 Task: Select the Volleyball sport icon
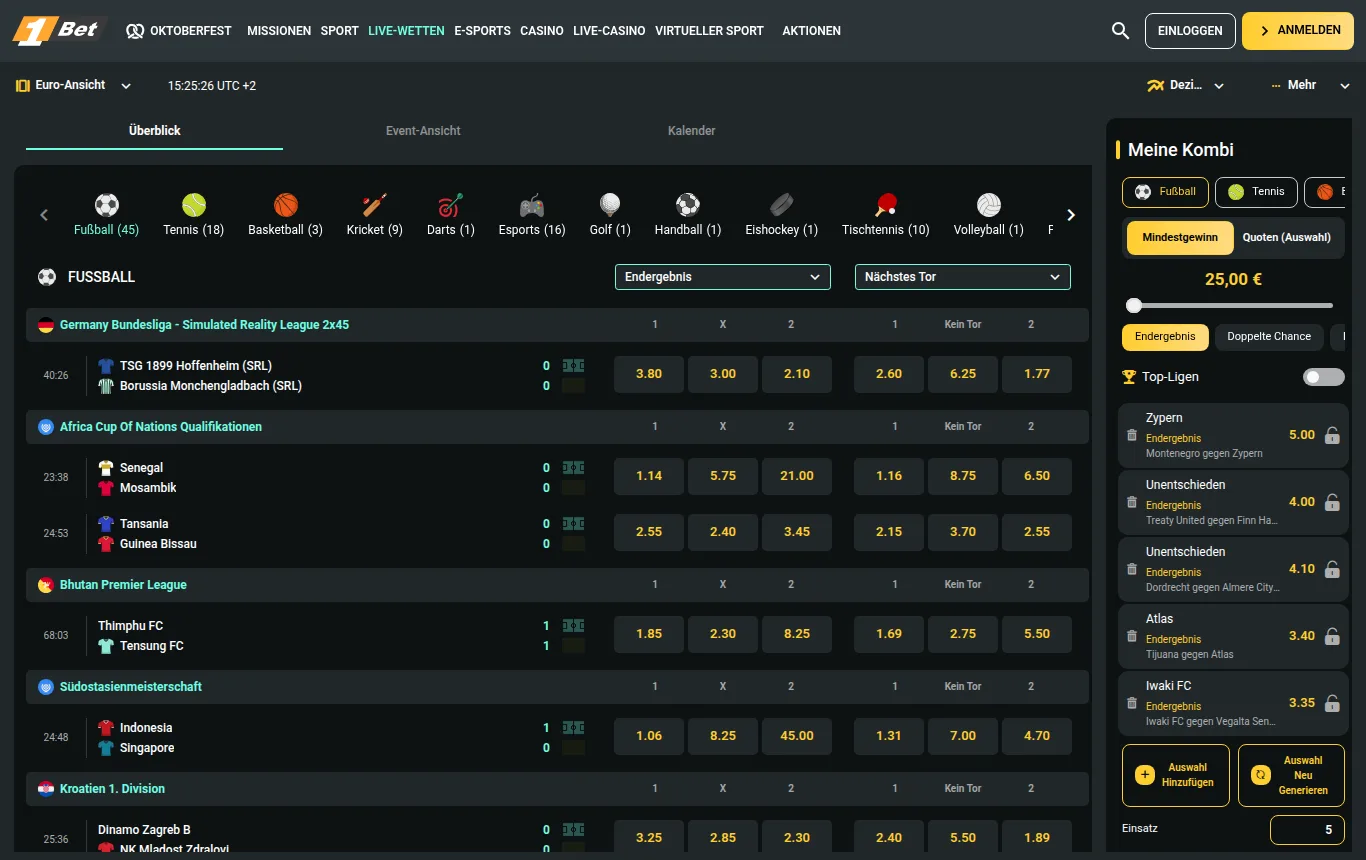pos(989,205)
